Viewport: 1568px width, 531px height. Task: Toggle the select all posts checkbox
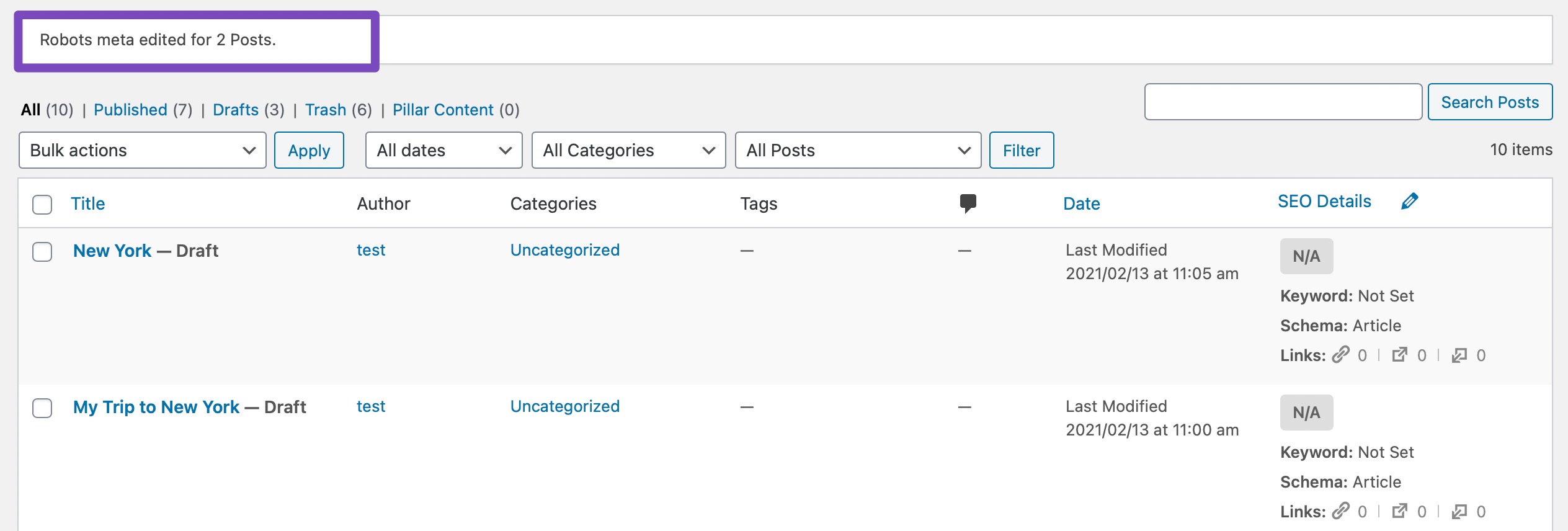(x=42, y=204)
